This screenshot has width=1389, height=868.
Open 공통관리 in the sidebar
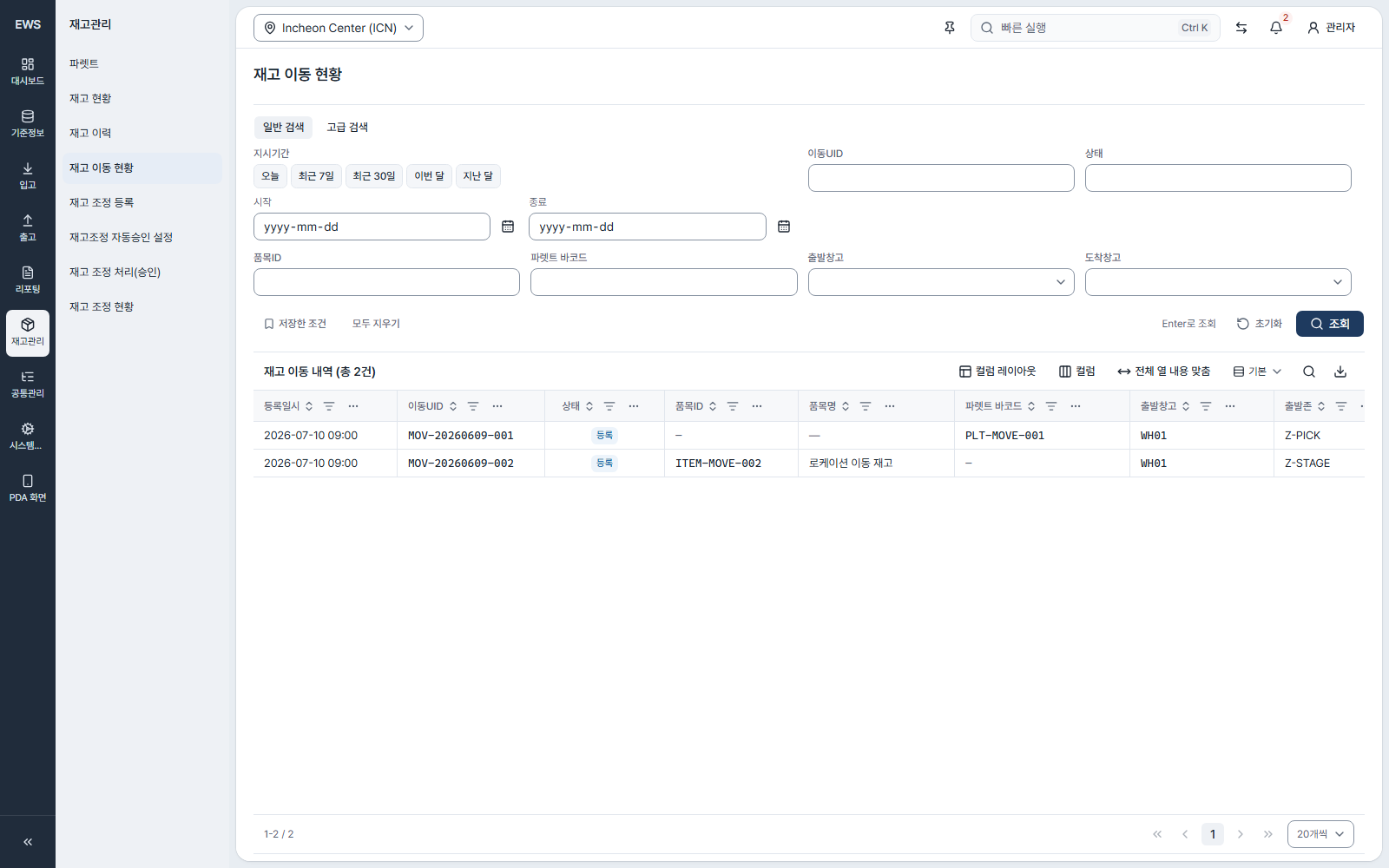28,385
